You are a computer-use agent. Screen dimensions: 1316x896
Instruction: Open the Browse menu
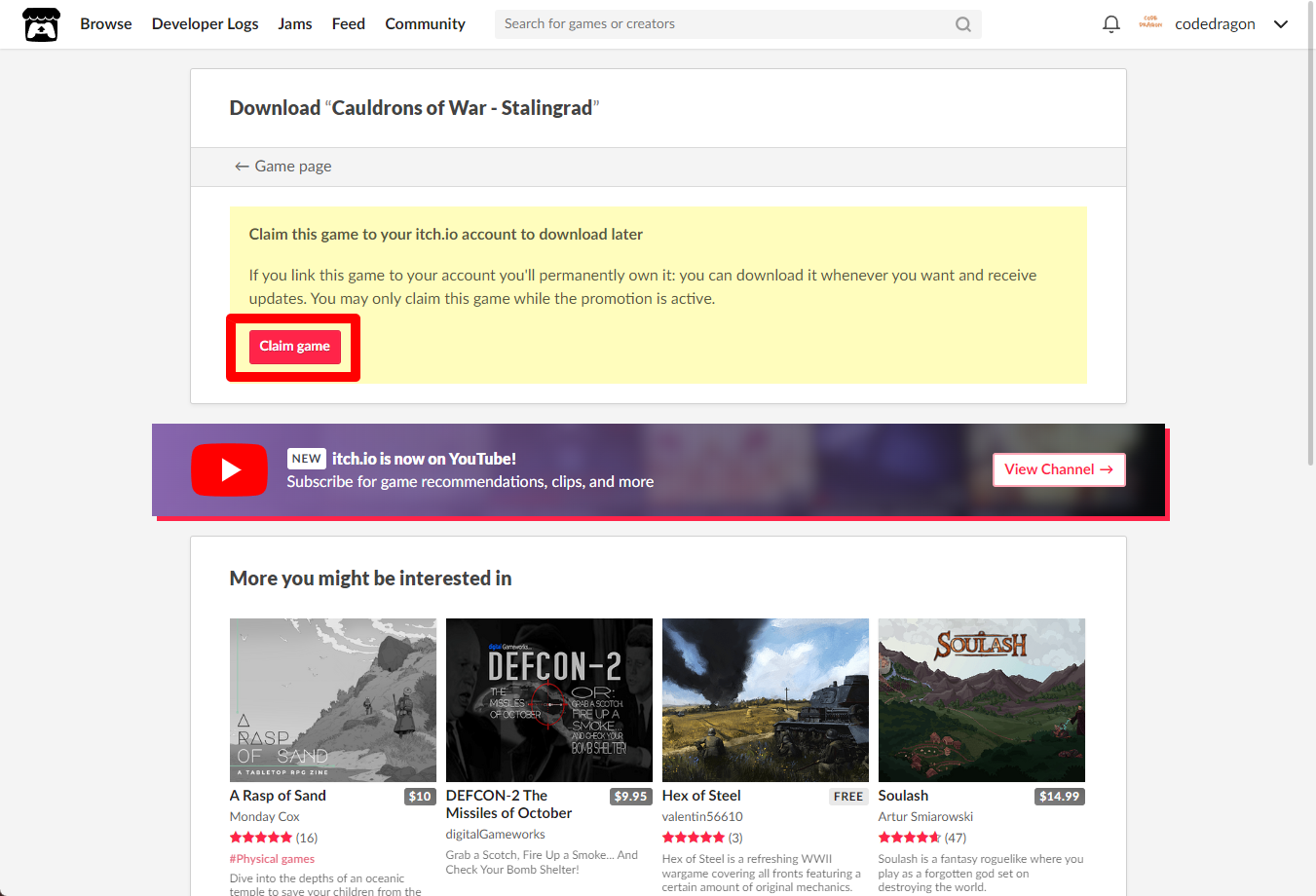tap(106, 24)
